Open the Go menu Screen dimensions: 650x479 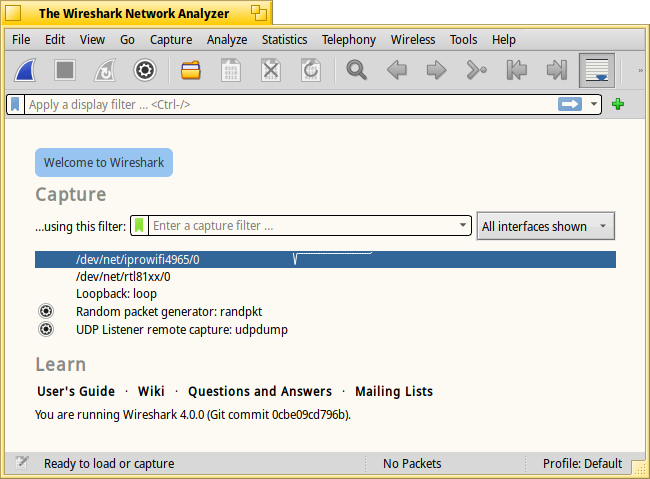point(127,39)
